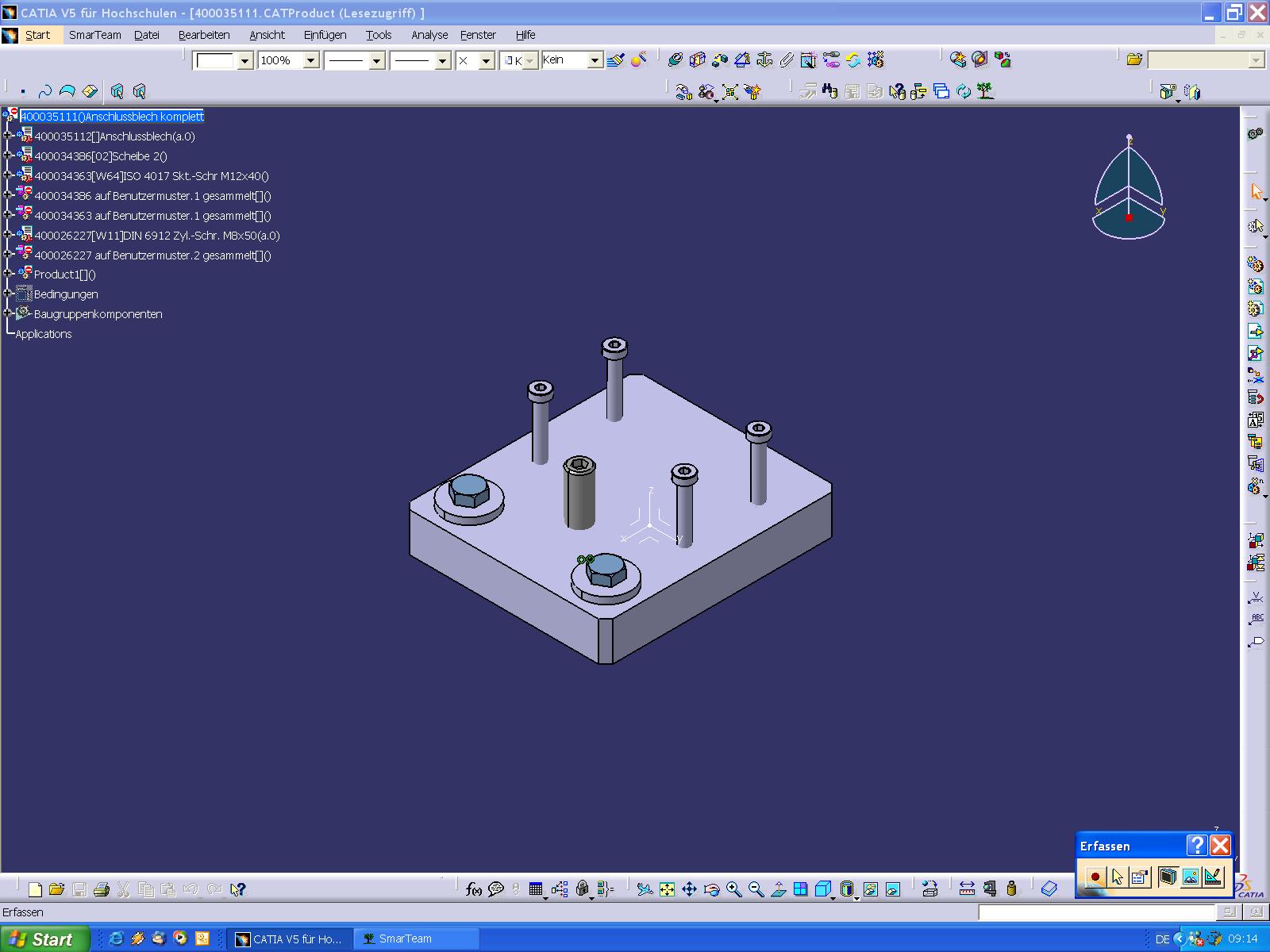Click the Internet Explorer quick launch icon
This screenshot has height=952, width=1270.
(x=116, y=939)
